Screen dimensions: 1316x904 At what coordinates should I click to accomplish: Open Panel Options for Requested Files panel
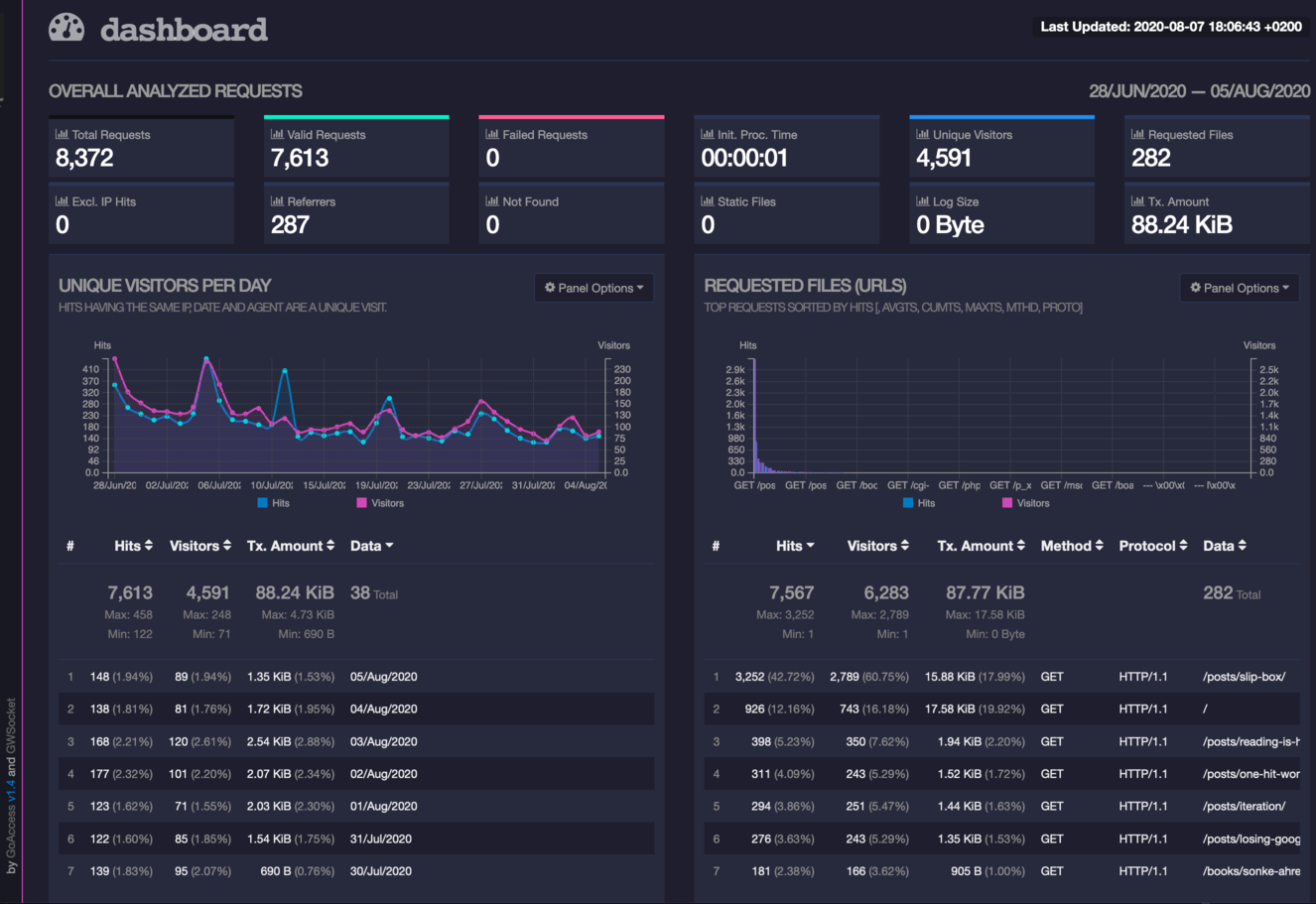tap(1240, 288)
